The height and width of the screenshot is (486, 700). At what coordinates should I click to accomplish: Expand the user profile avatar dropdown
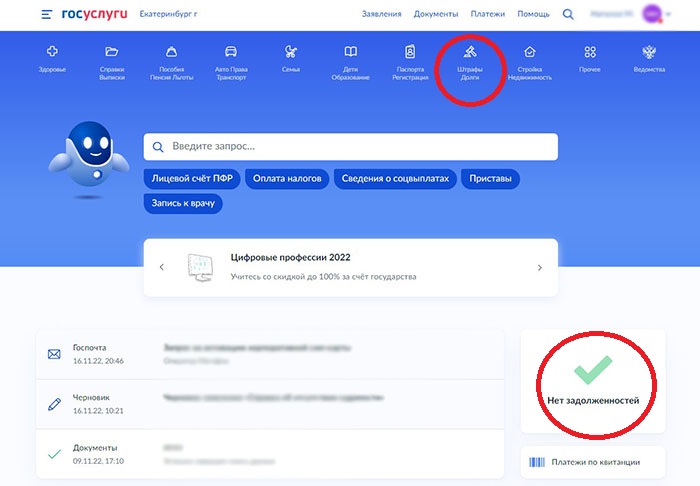pyautogui.click(x=655, y=15)
